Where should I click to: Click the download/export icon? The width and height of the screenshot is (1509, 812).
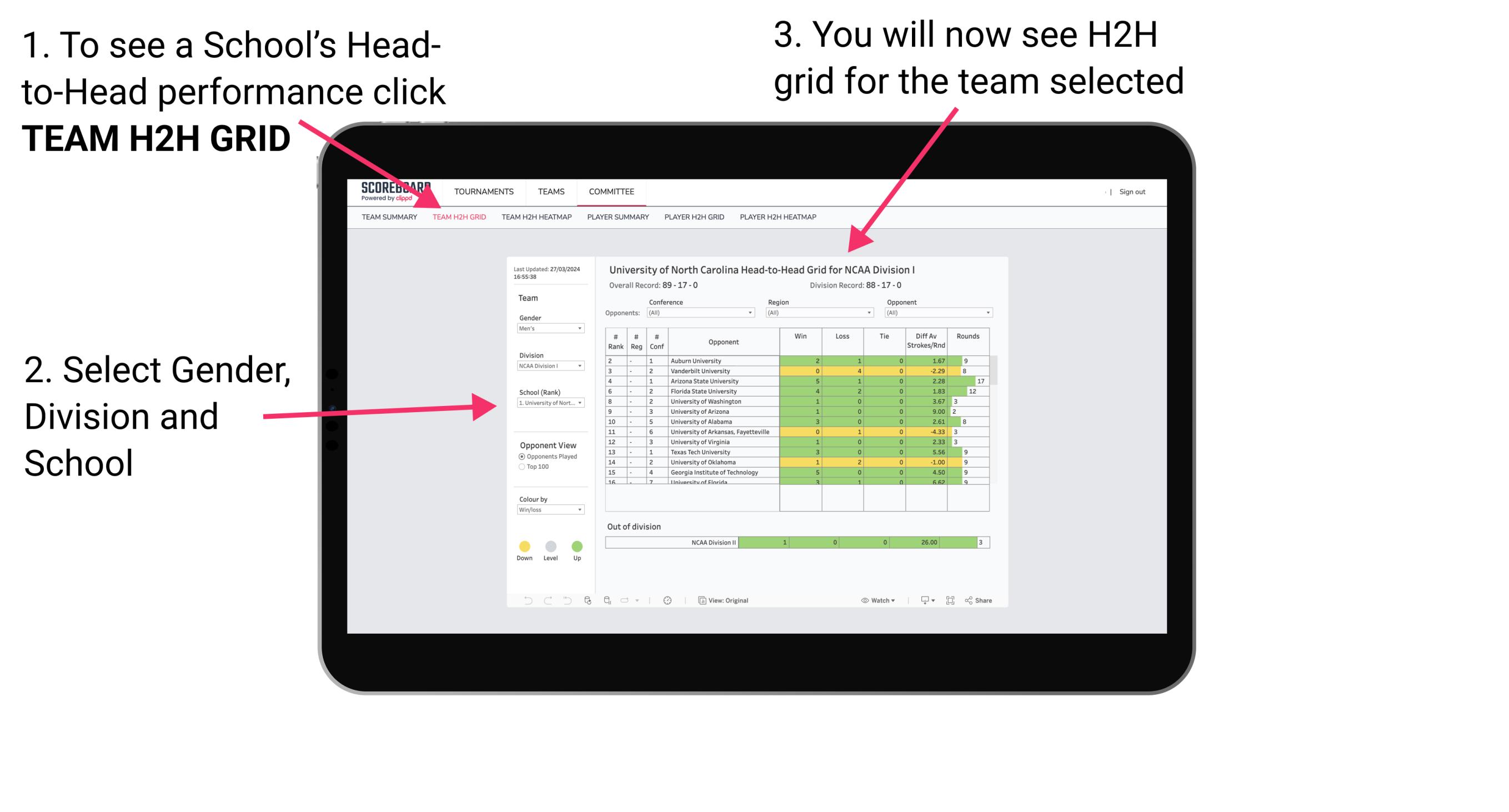(922, 600)
